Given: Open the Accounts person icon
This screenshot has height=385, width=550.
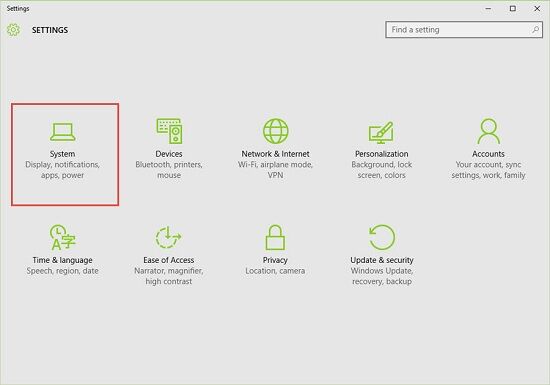Looking at the screenshot, I should [489, 131].
